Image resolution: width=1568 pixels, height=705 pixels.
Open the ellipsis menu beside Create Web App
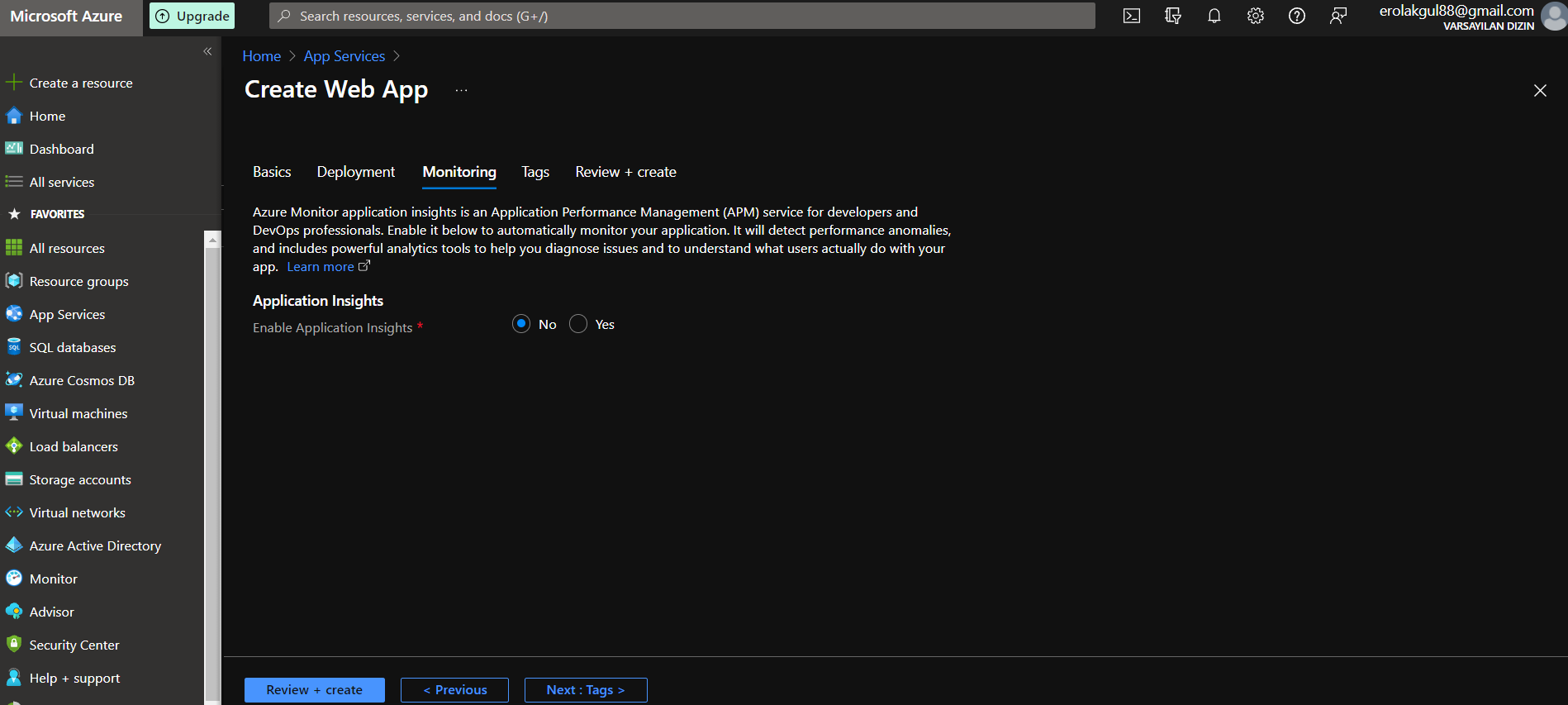[461, 90]
